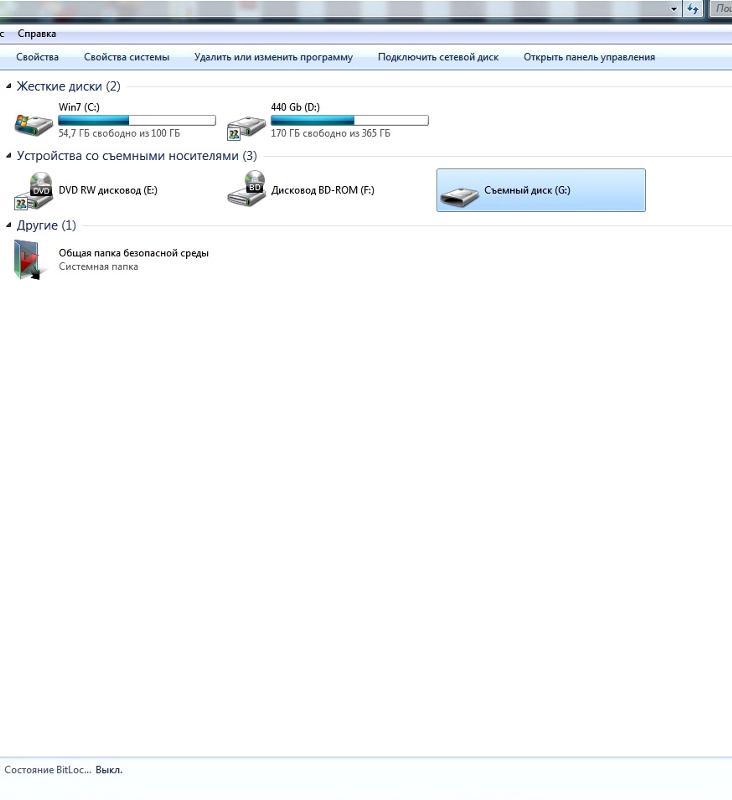Screen dimensions: 732x800
Task: Select the Win7 (C:) drive icon
Action: click(x=33, y=123)
